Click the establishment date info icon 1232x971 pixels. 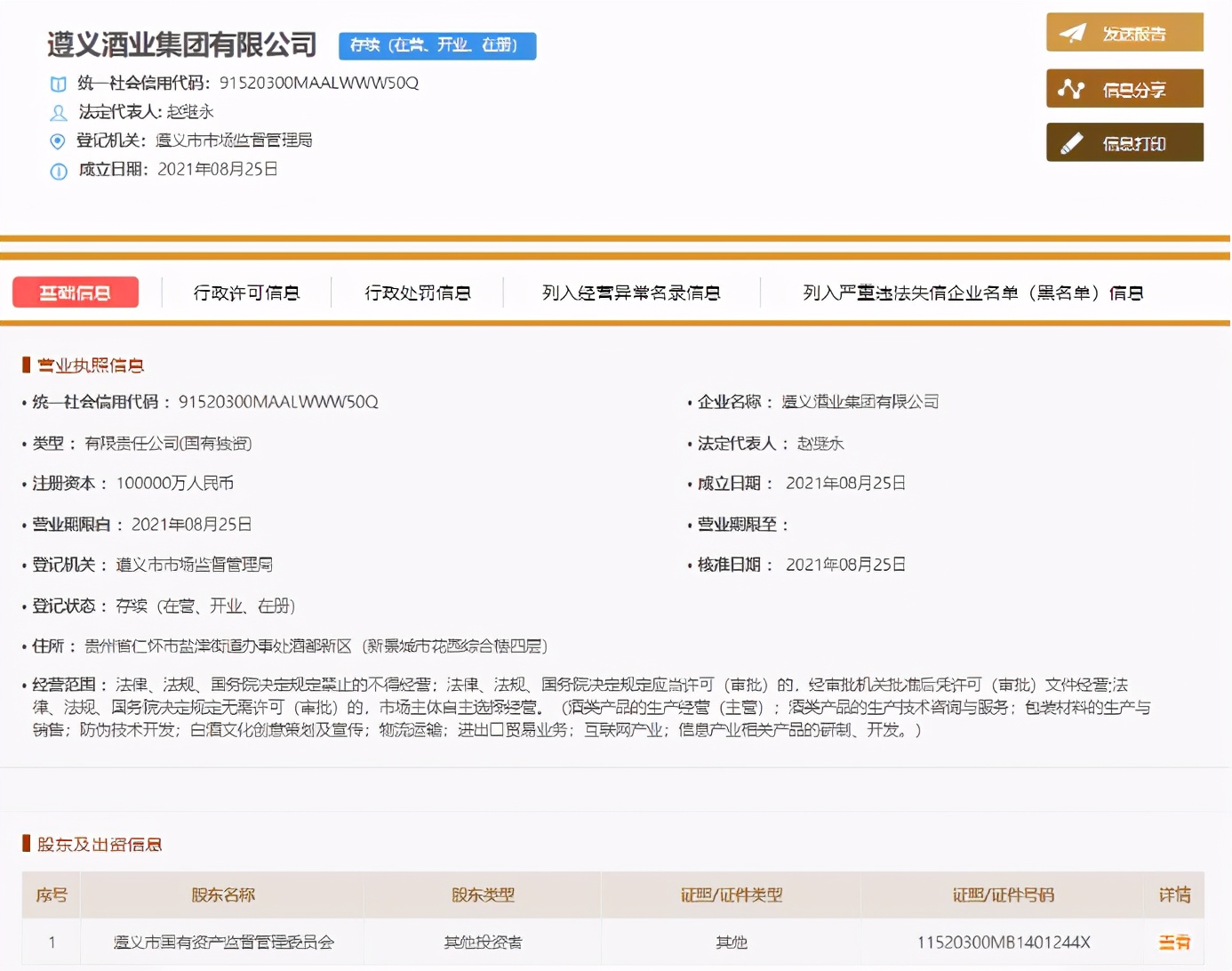click(58, 171)
